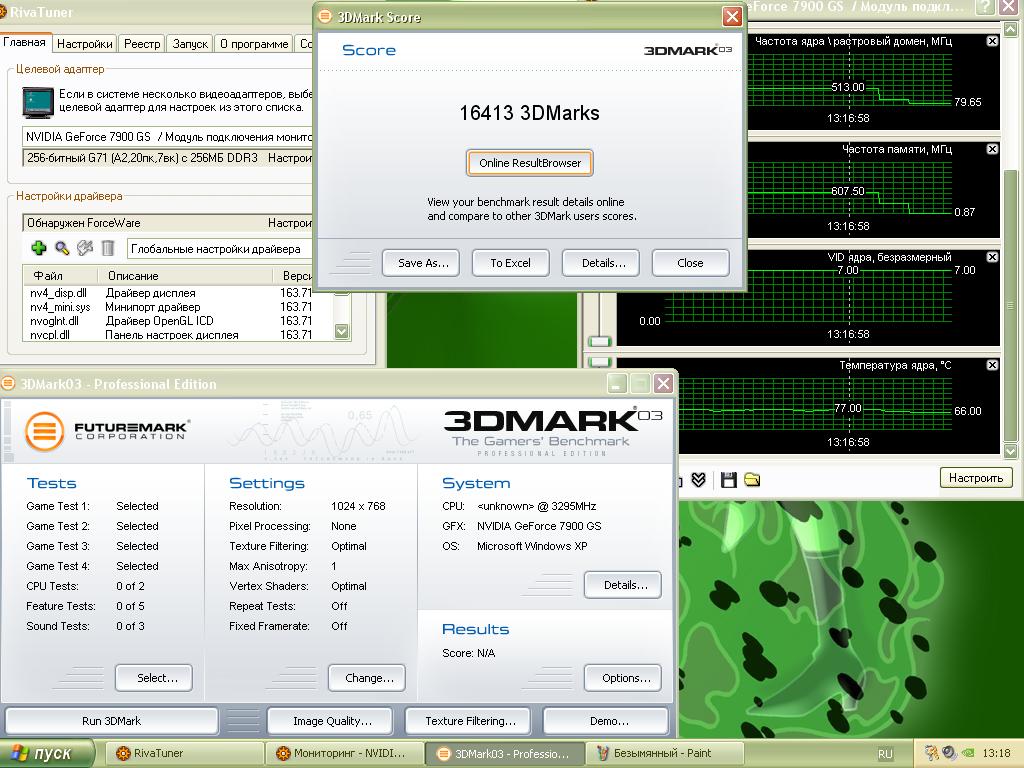
Task: Click the magnifier icon in driver settings
Action: coord(62,248)
